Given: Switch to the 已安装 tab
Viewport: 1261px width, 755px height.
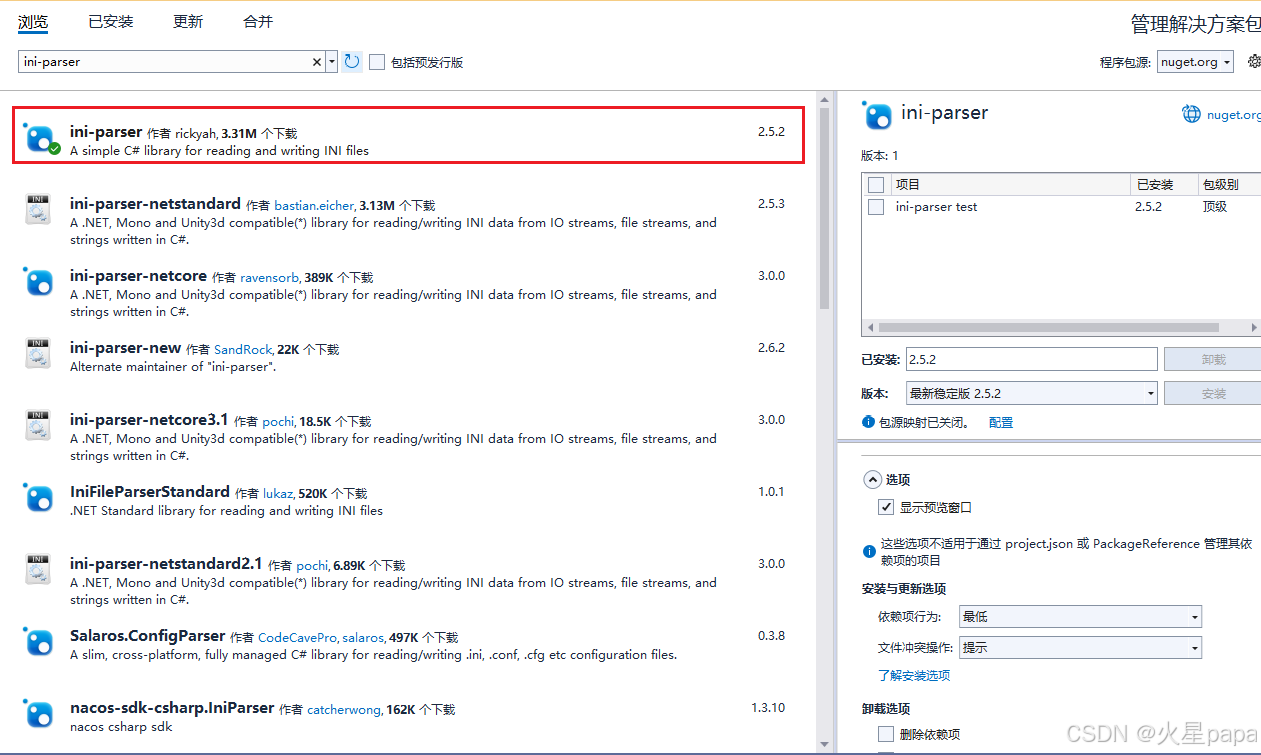Looking at the screenshot, I should point(111,21).
